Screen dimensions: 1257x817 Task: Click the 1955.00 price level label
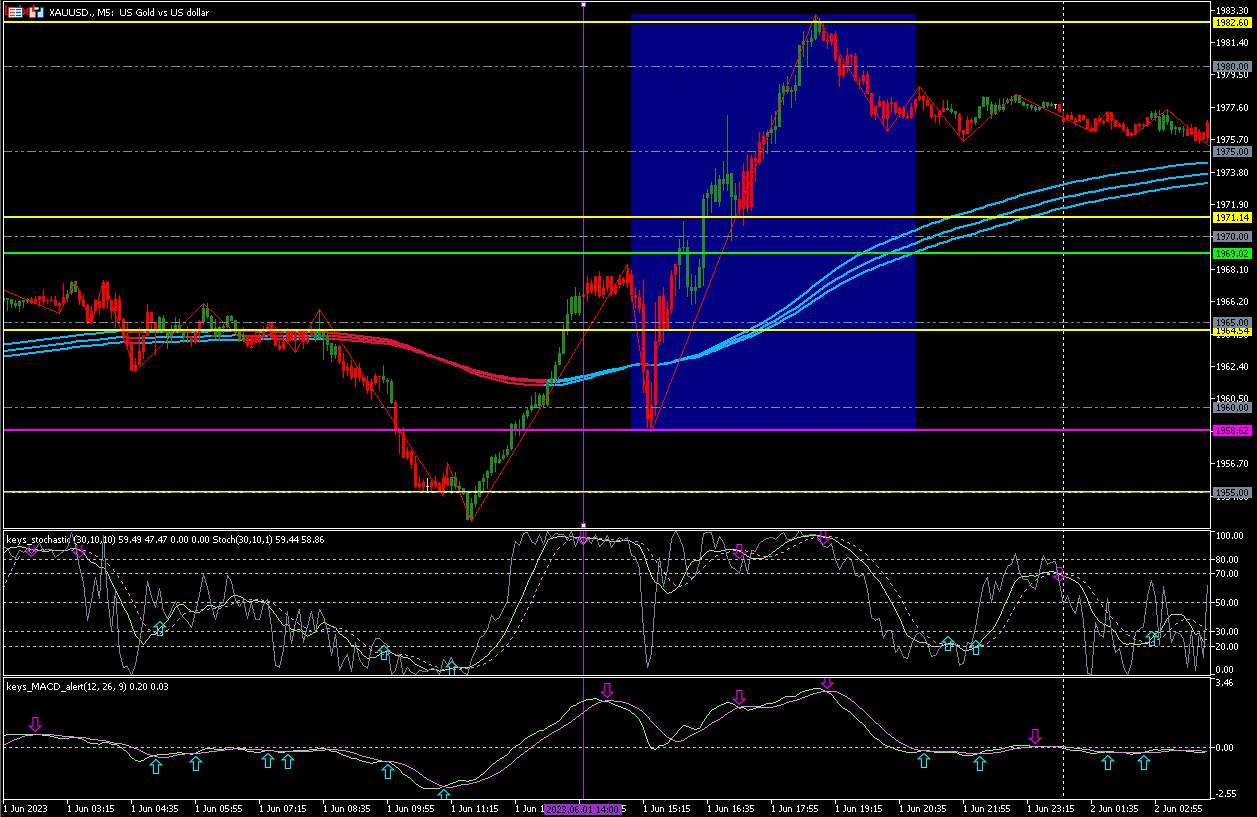(x=1231, y=492)
